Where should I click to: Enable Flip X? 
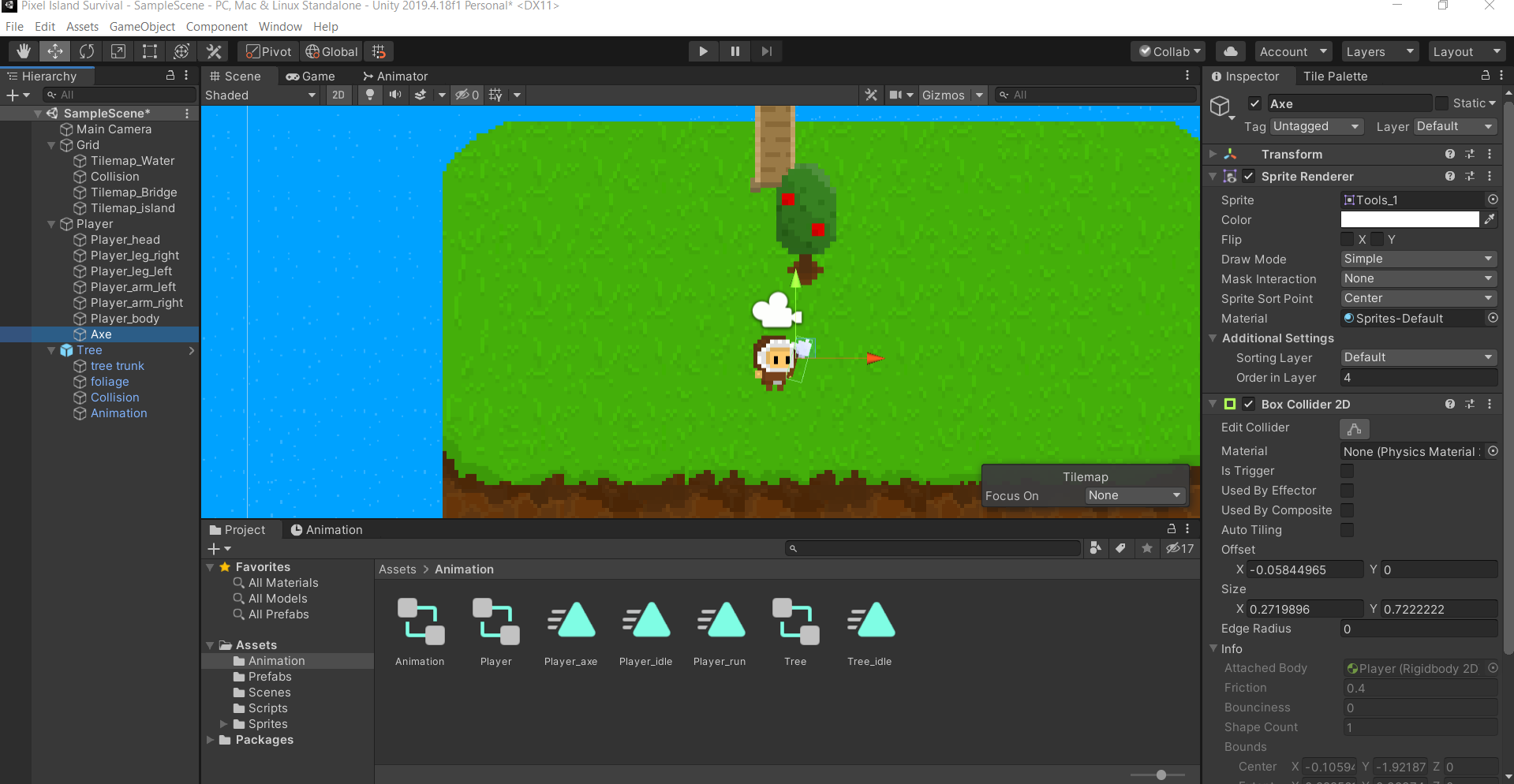click(x=1348, y=239)
